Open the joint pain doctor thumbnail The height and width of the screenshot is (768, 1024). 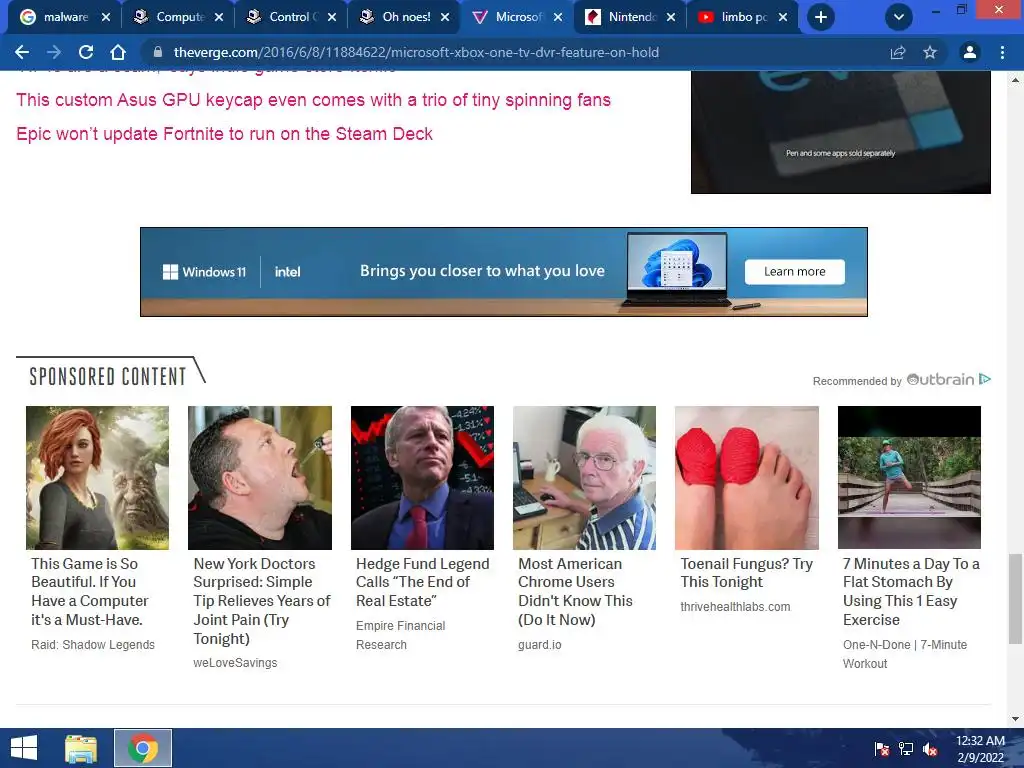(260, 477)
